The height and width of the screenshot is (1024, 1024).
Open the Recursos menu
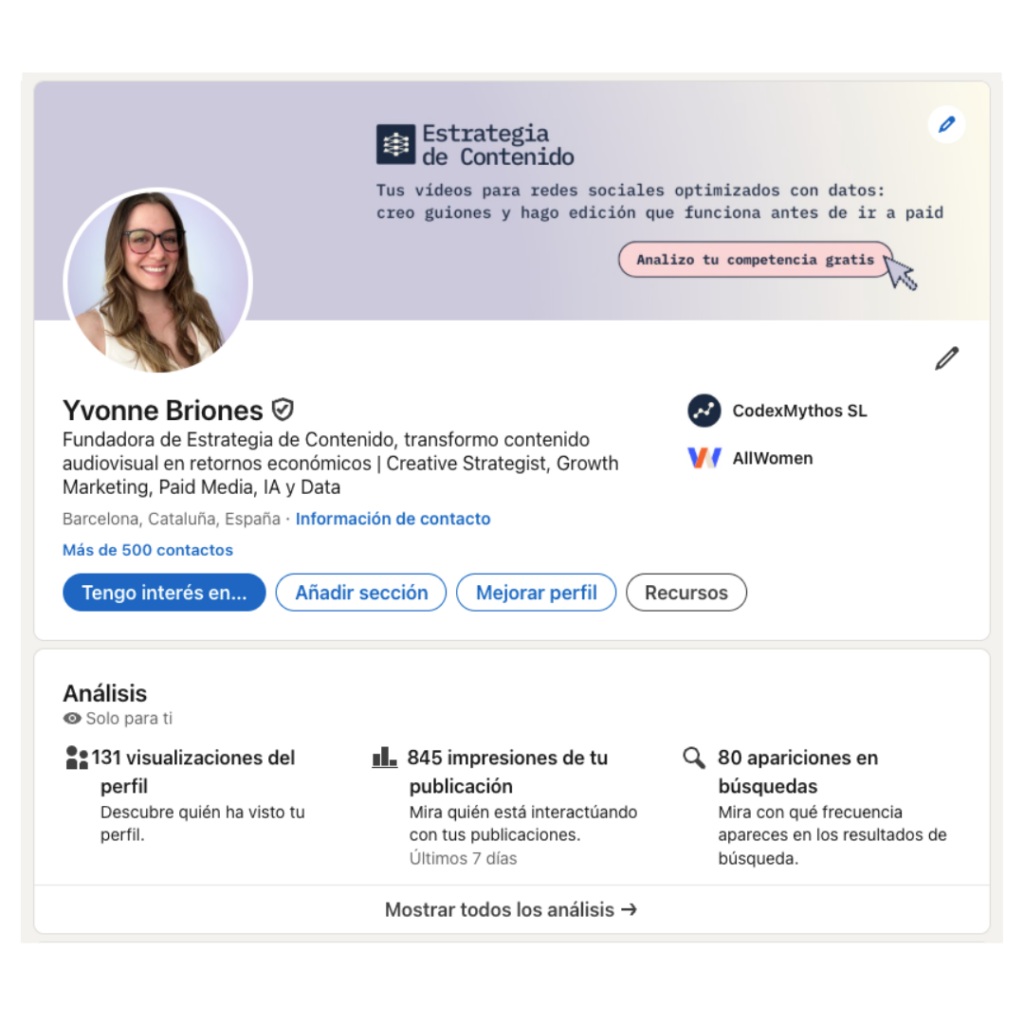coord(686,592)
